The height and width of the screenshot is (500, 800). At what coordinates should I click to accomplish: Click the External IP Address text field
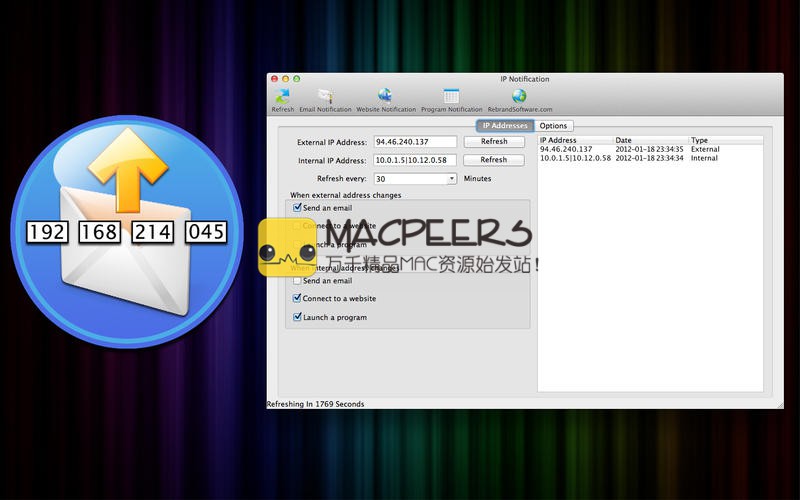click(x=415, y=142)
